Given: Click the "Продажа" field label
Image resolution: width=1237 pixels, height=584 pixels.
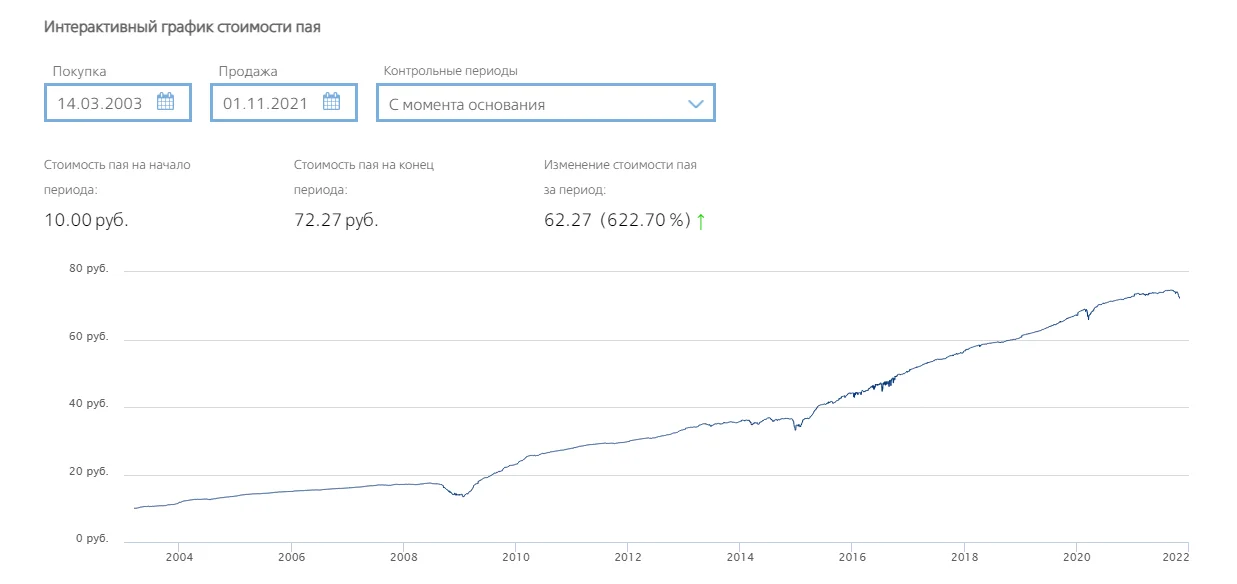Looking at the screenshot, I should click(248, 71).
